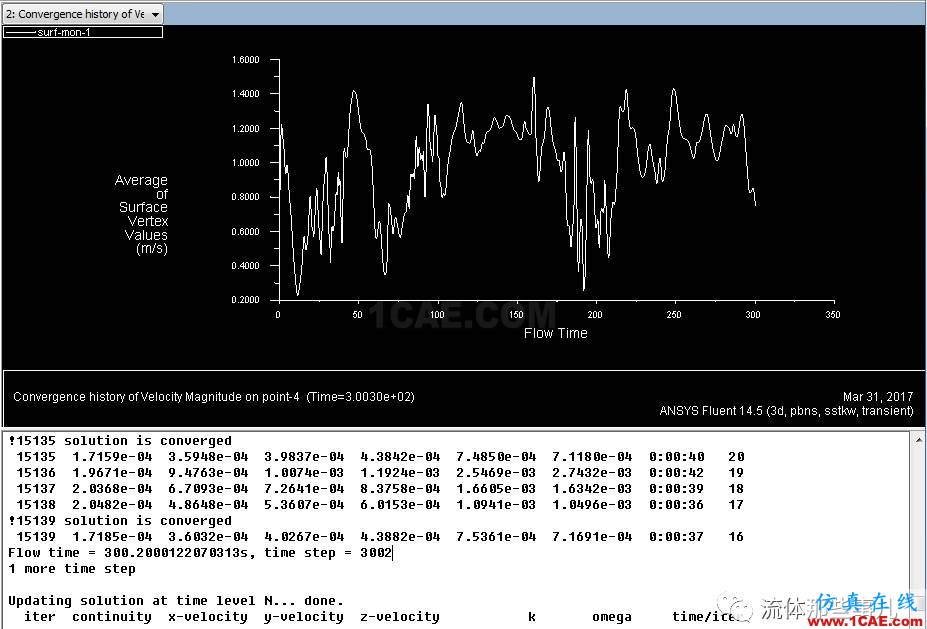Click the 0:00:37 time estimate value
927x629 pixels.
676,537
